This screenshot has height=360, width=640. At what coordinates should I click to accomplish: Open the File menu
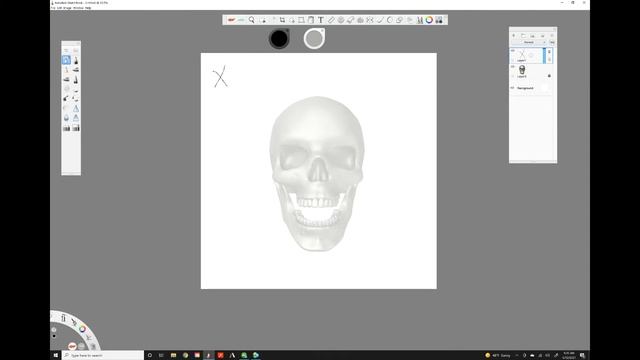(x=53, y=8)
